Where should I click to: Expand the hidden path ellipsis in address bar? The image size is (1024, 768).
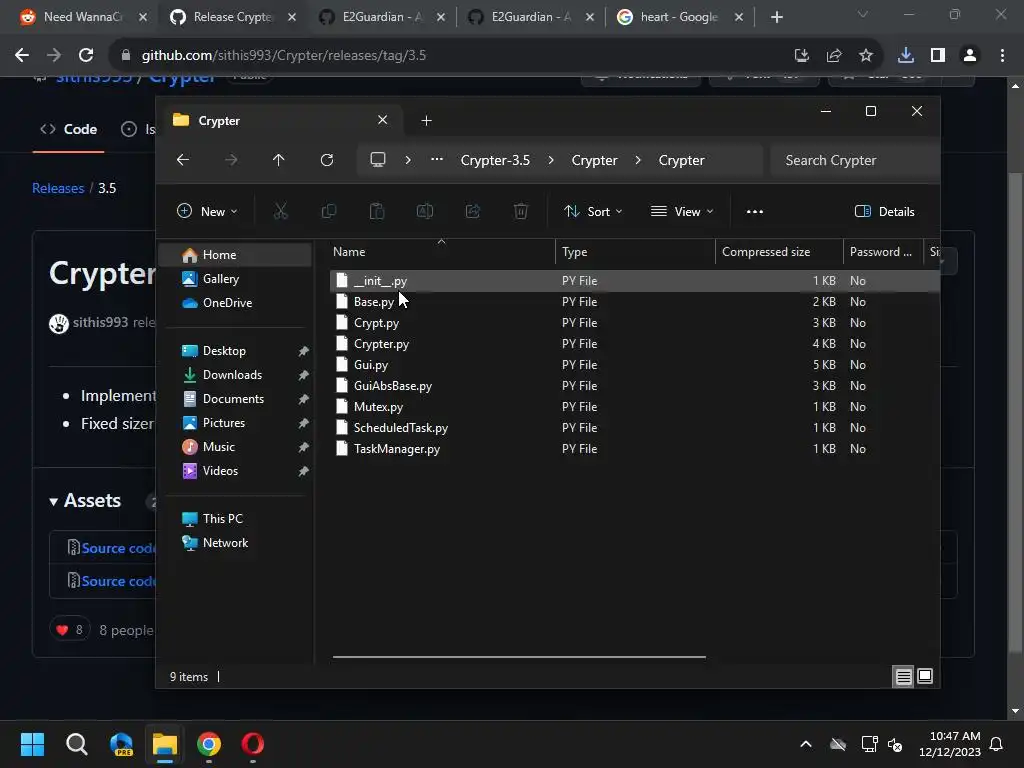pyautogui.click(x=437, y=160)
